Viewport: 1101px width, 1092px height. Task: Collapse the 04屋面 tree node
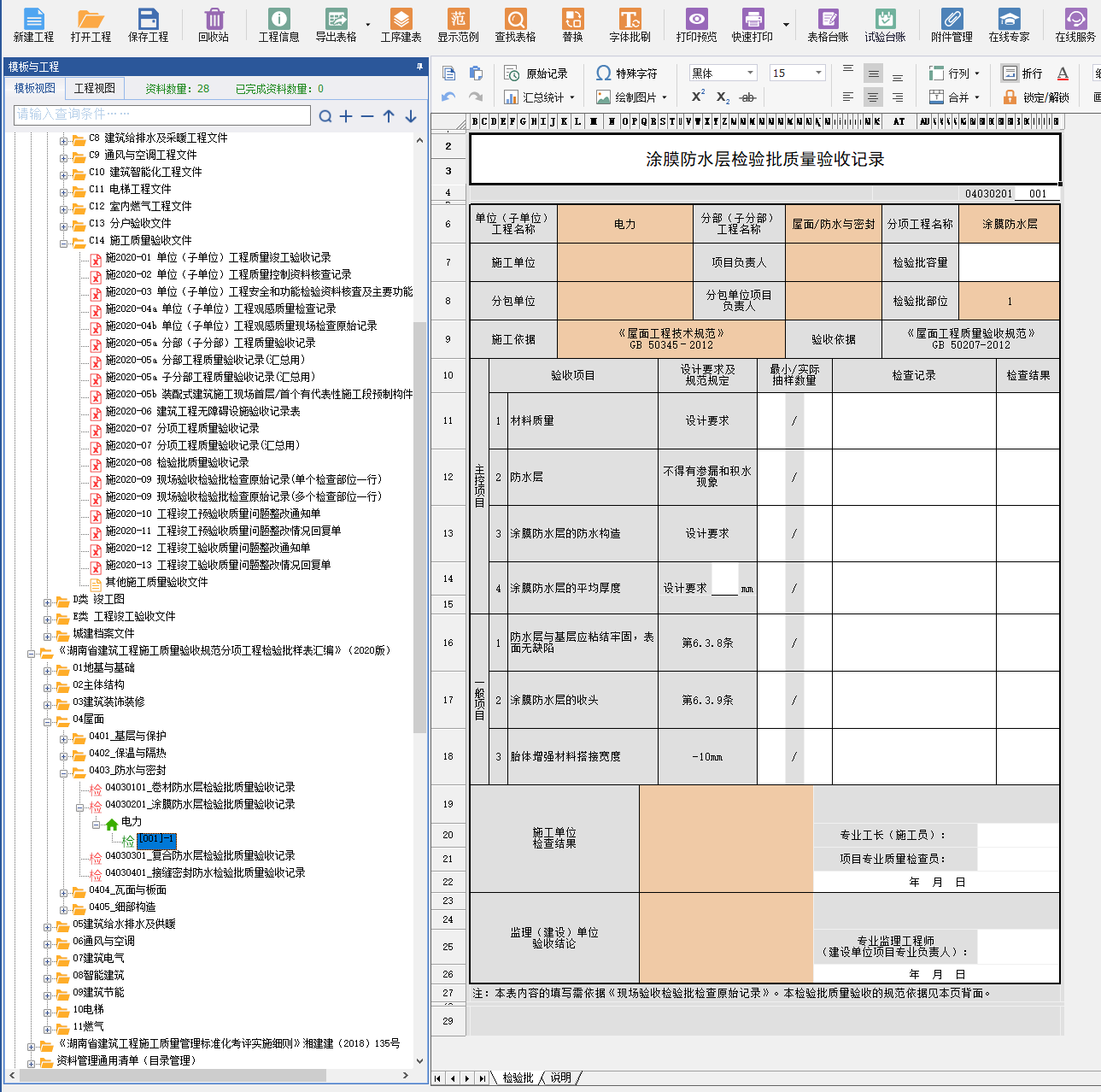click(x=49, y=719)
